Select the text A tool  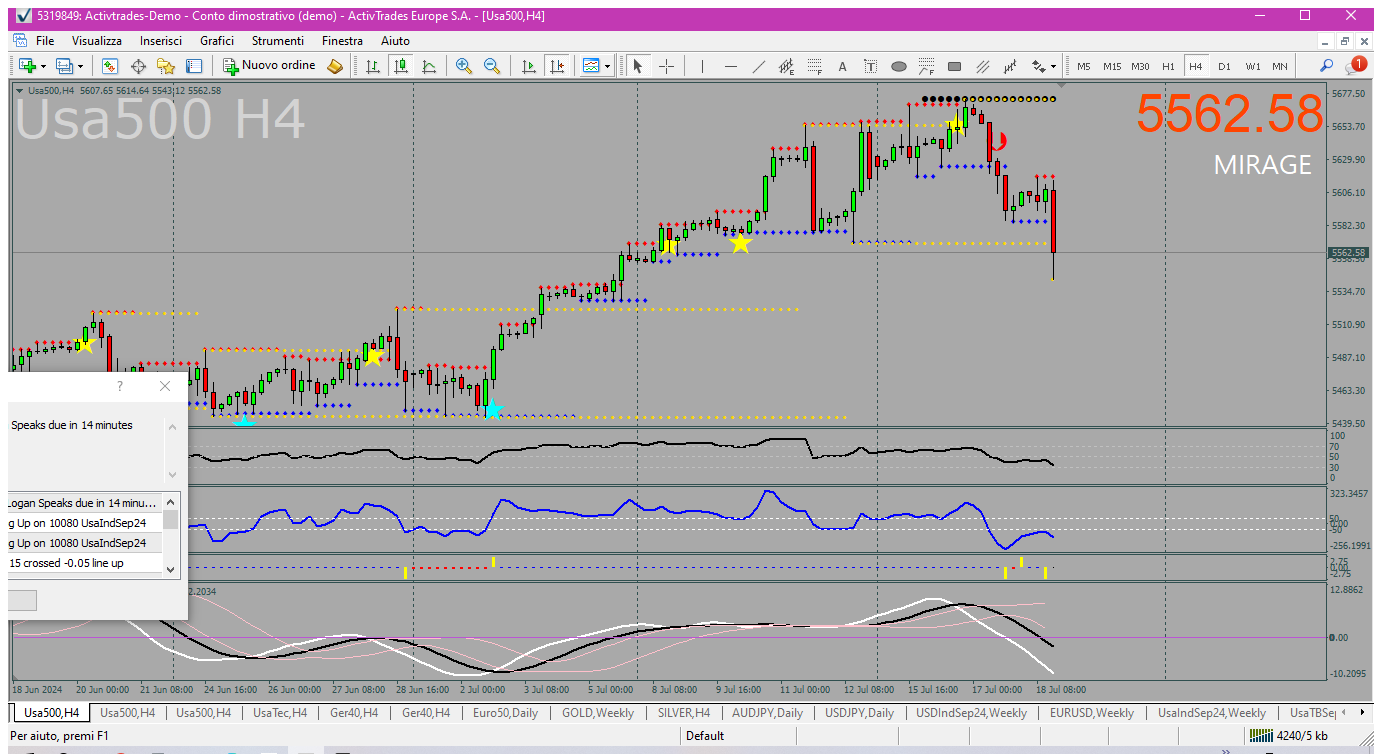(842, 66)
